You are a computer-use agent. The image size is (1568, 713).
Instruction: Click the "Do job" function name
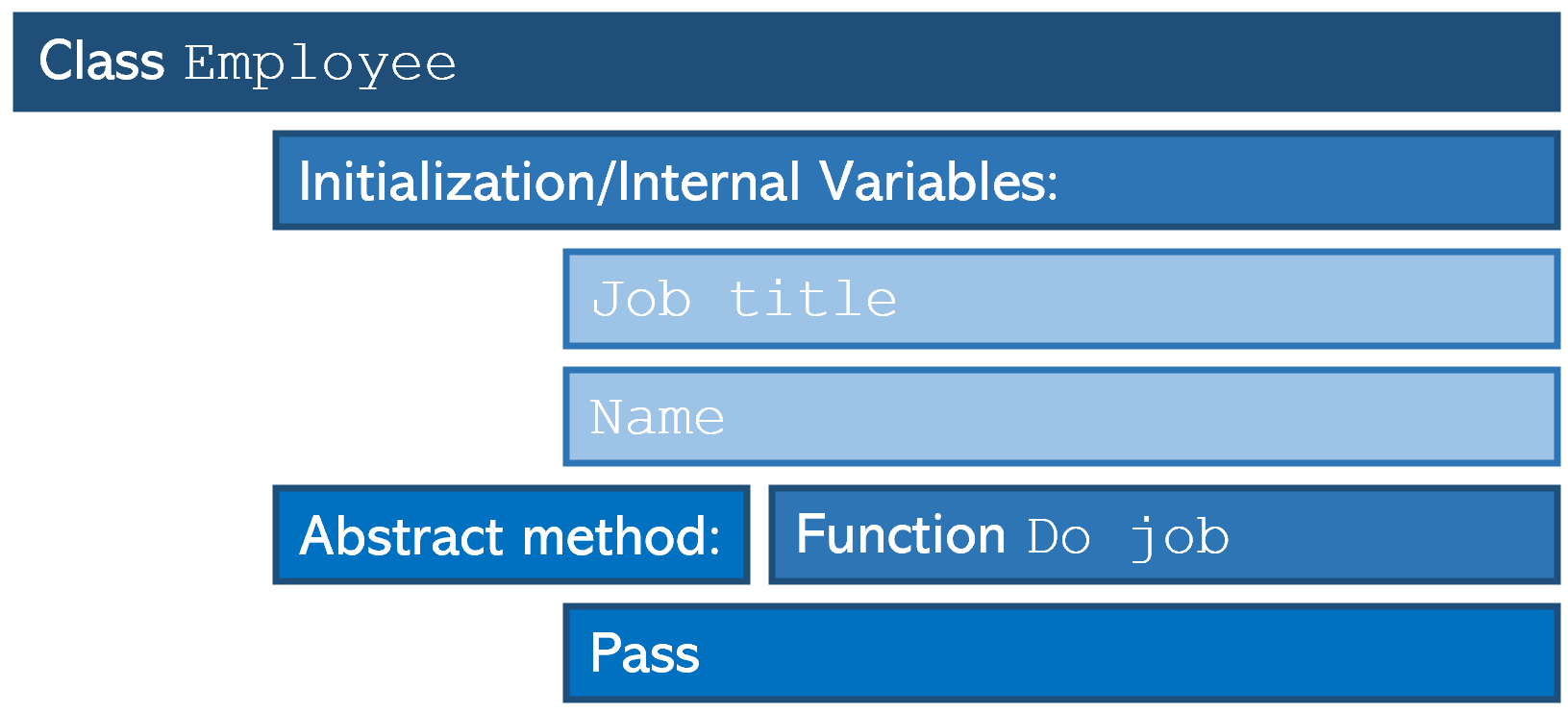coord(1129,538)
